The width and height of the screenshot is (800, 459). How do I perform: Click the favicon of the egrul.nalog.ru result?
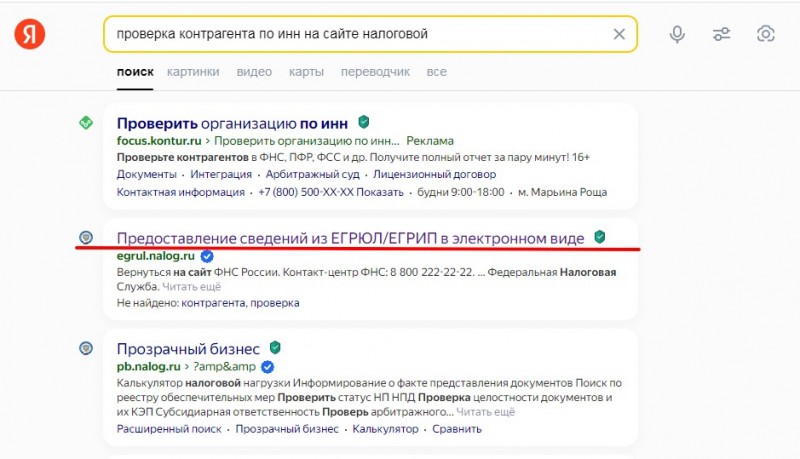click(86, 237)
